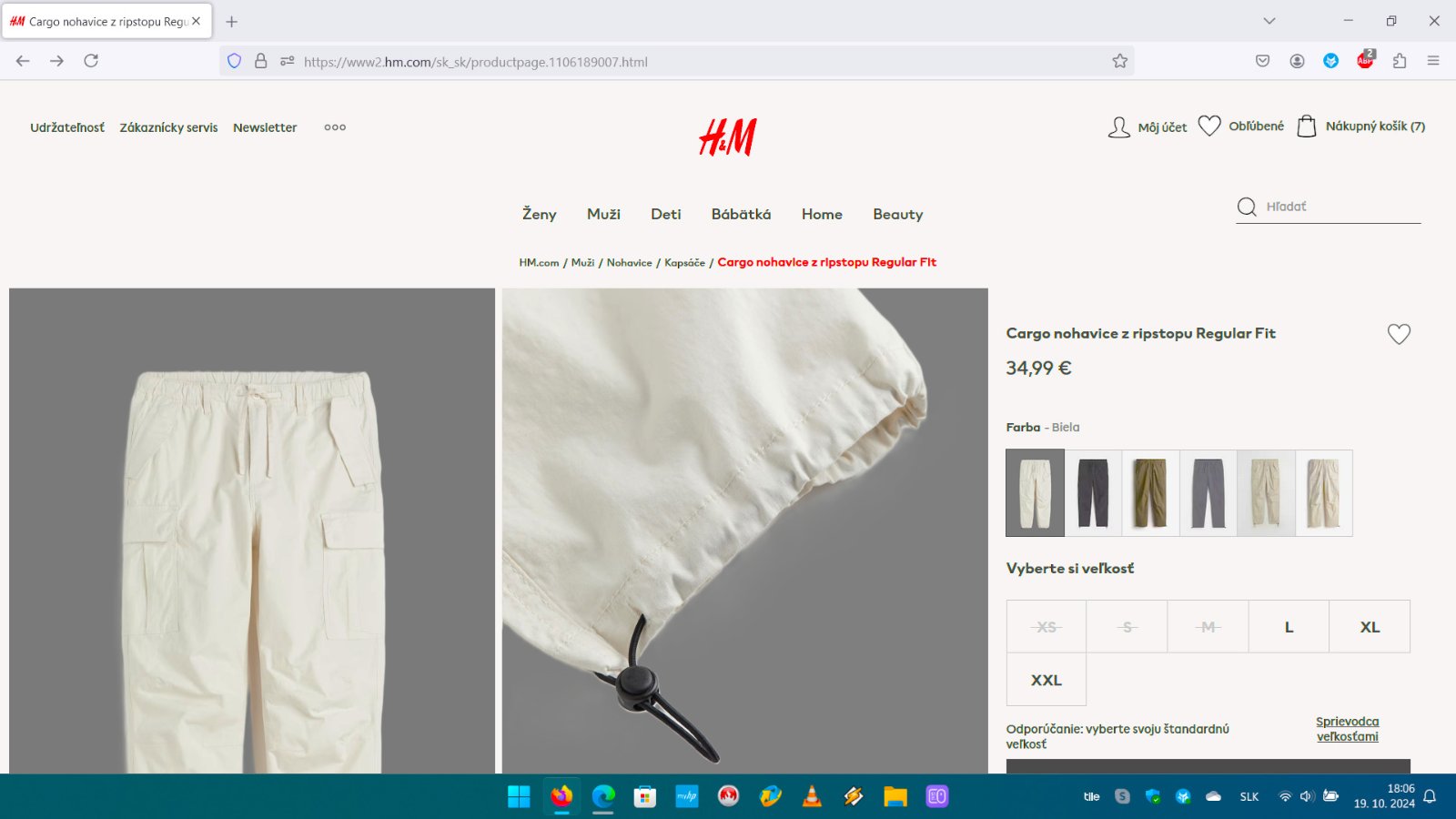Viewport: 1456px width, 819px height.
Task: Select size L
Action: pyautogui.click(x=1289, y=627)
